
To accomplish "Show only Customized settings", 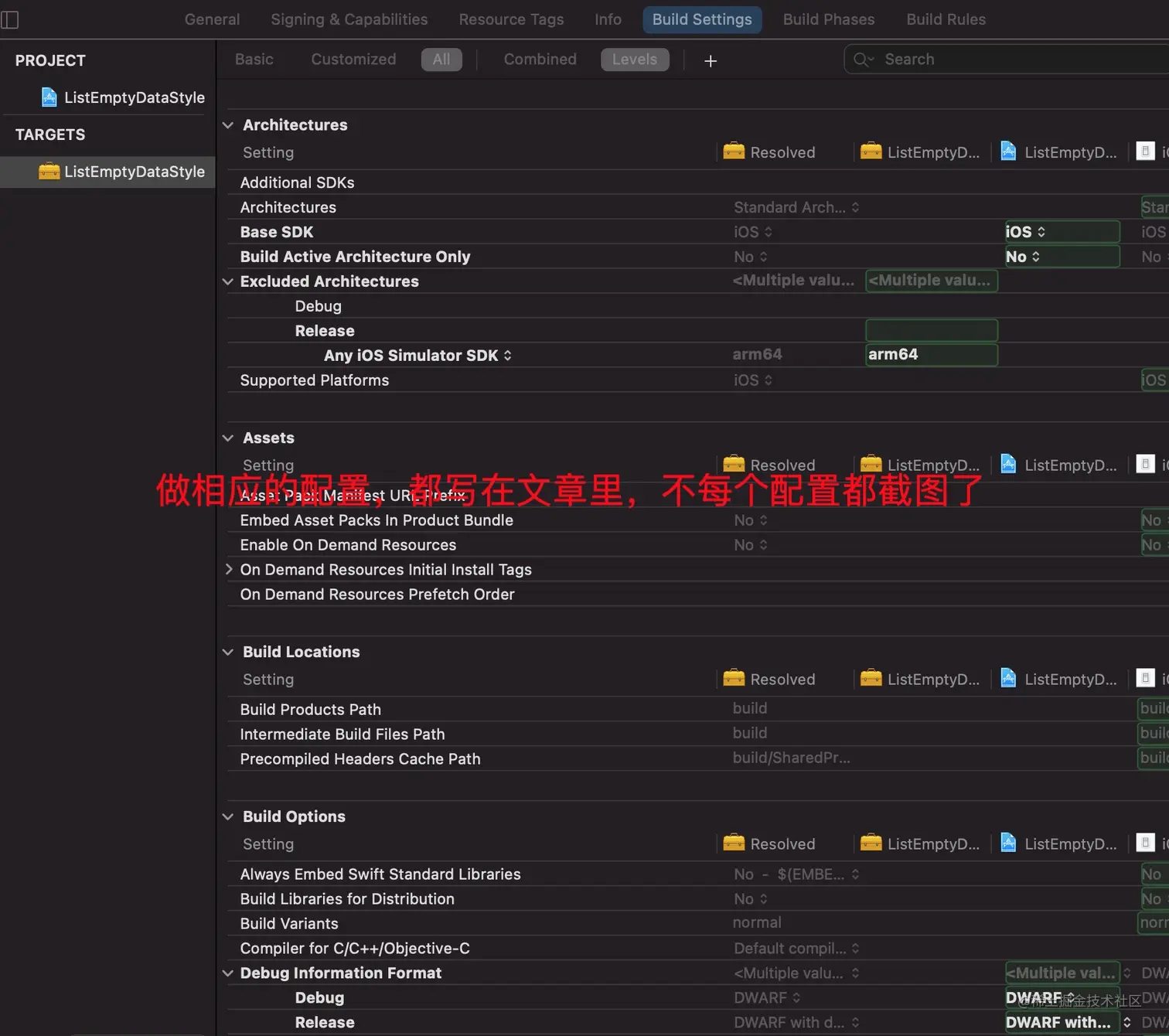I will 353,60.
